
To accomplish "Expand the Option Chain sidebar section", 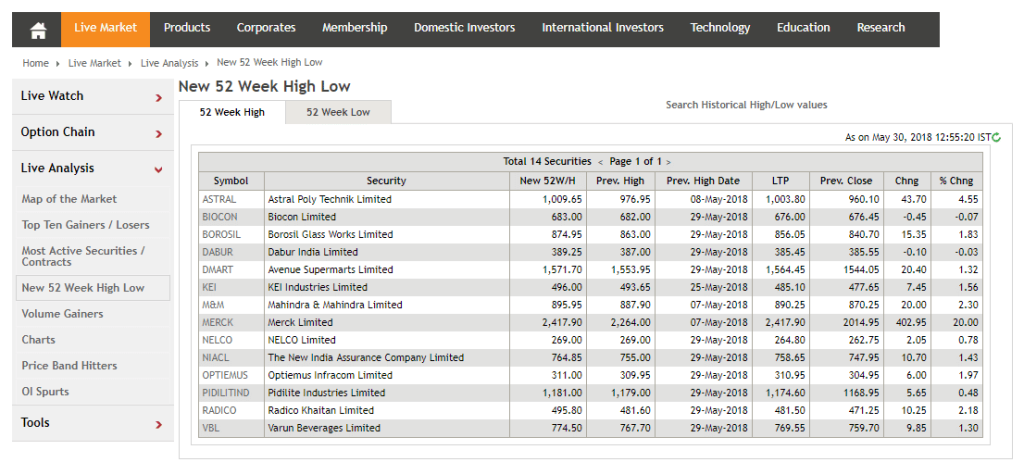I will (x=93, y=132).
